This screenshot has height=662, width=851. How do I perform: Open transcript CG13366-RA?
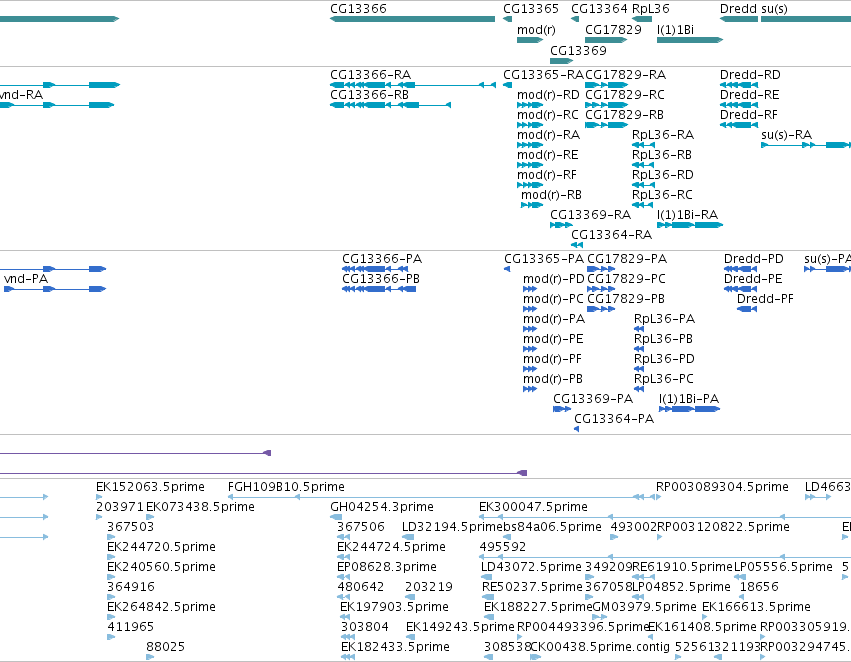(370, 75)
